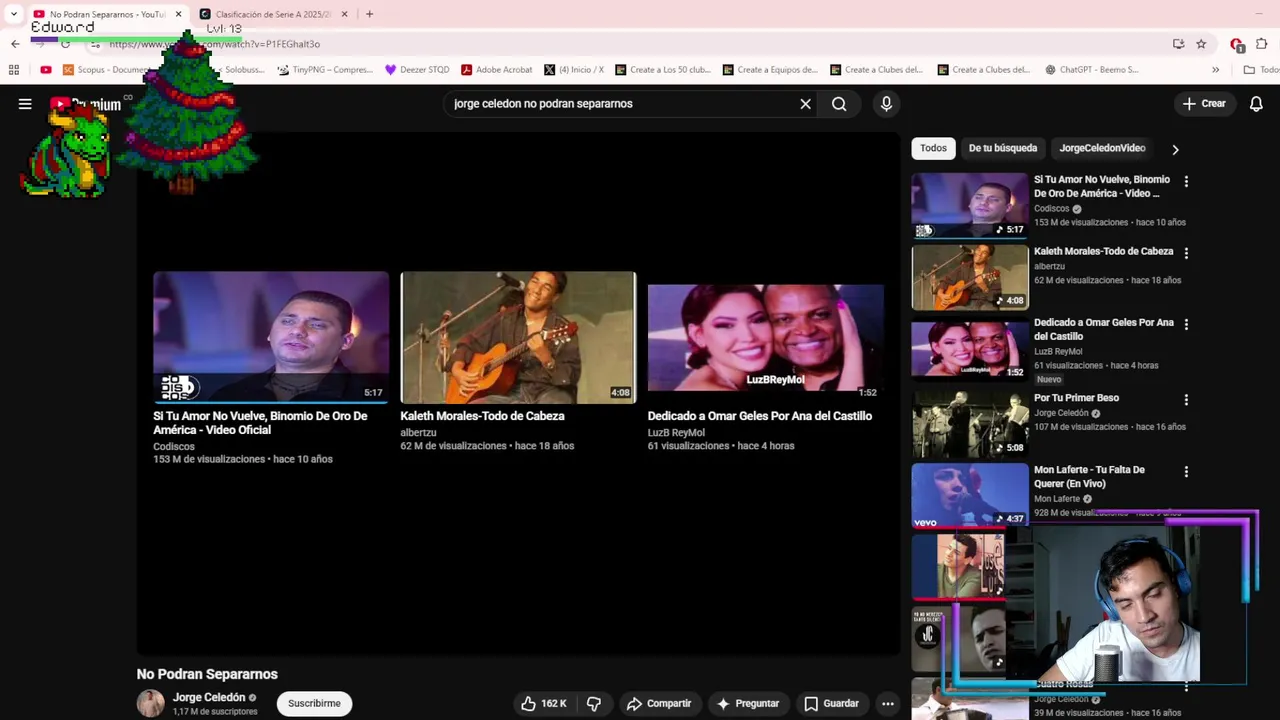This screenshot has height=720, width=1280.
Task: Open tab search dropdown arrow
Action: pos(13,14)
